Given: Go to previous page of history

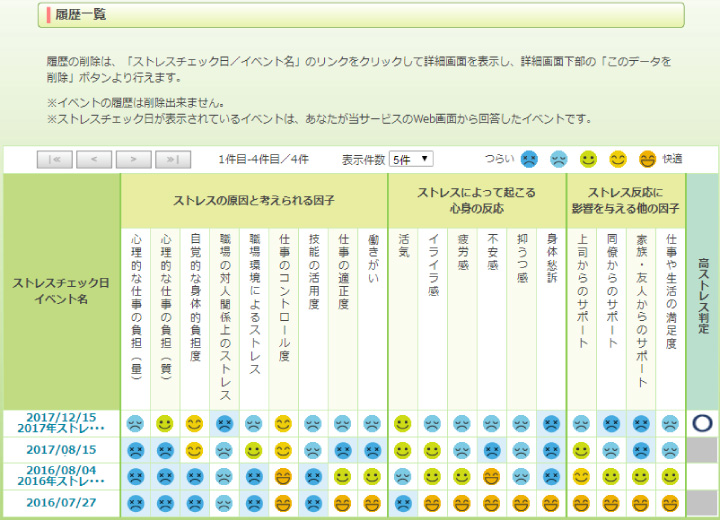Looking at the screenshot, I should [94, 159].
